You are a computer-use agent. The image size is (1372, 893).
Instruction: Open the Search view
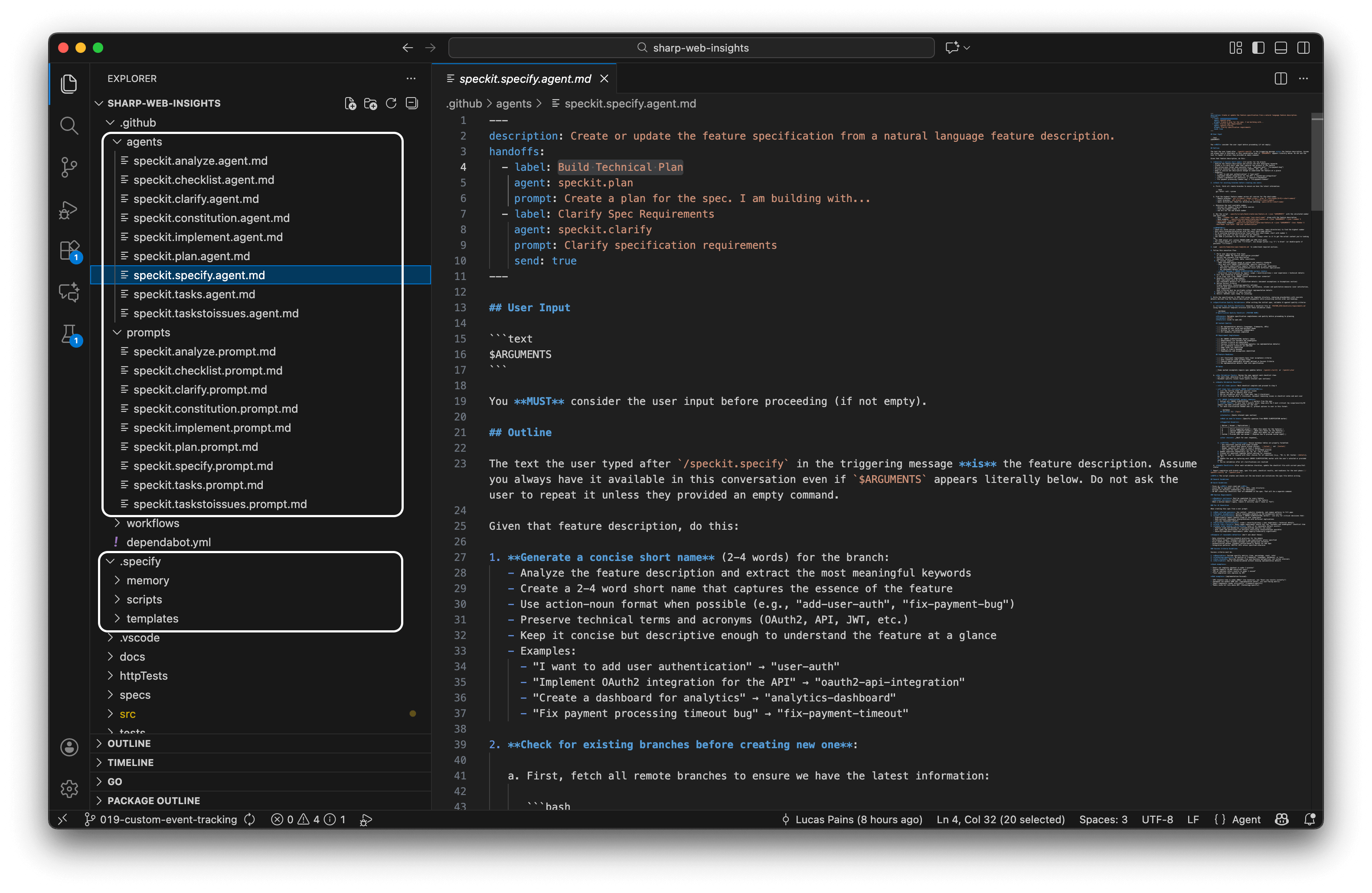pyautogui.click(x=69, y=126)
